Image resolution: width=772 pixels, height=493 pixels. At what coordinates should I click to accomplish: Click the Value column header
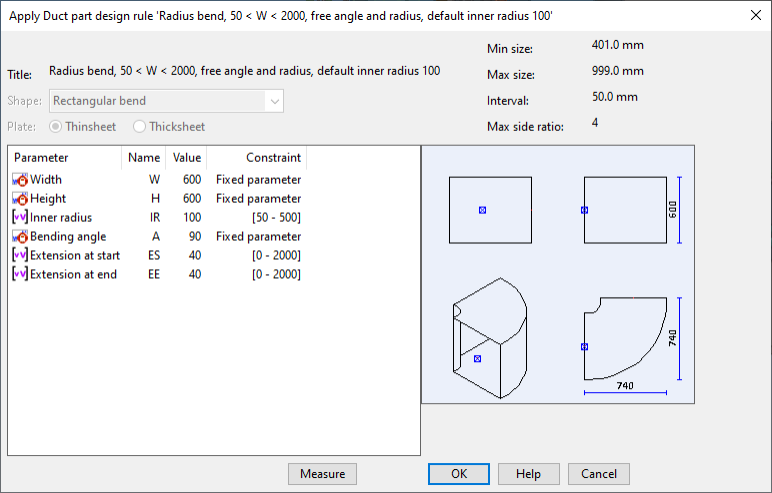186,158
